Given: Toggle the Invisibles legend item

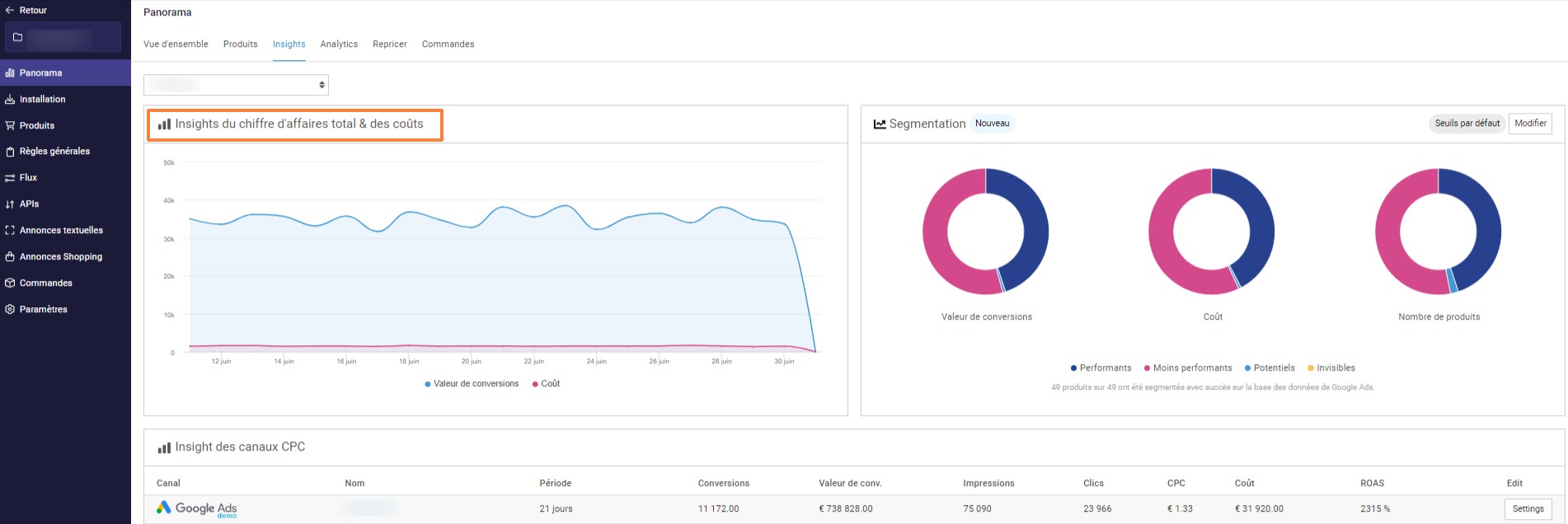Looking at the screenshot, I should [1331, 368].
